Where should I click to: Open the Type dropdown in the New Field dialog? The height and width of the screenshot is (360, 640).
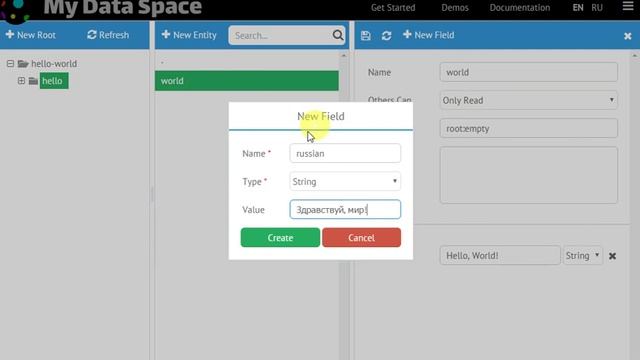coord(345,181)
